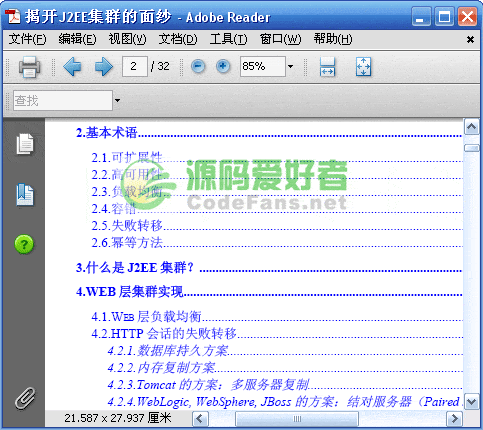Image resolution: width=483 pixels, height=430 pixels.
Task: Click the vertical scrollbar down arrow
Action: [472, 402]
